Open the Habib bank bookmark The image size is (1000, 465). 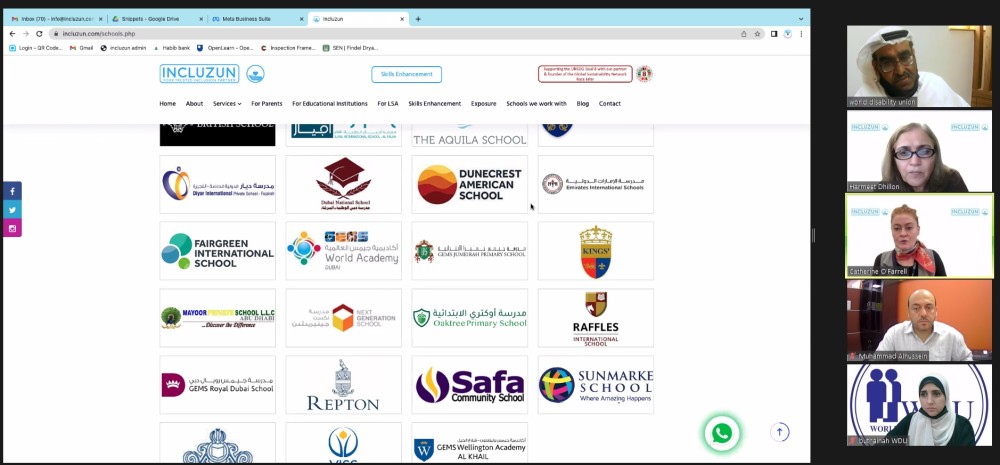click(x=172, y=48)
